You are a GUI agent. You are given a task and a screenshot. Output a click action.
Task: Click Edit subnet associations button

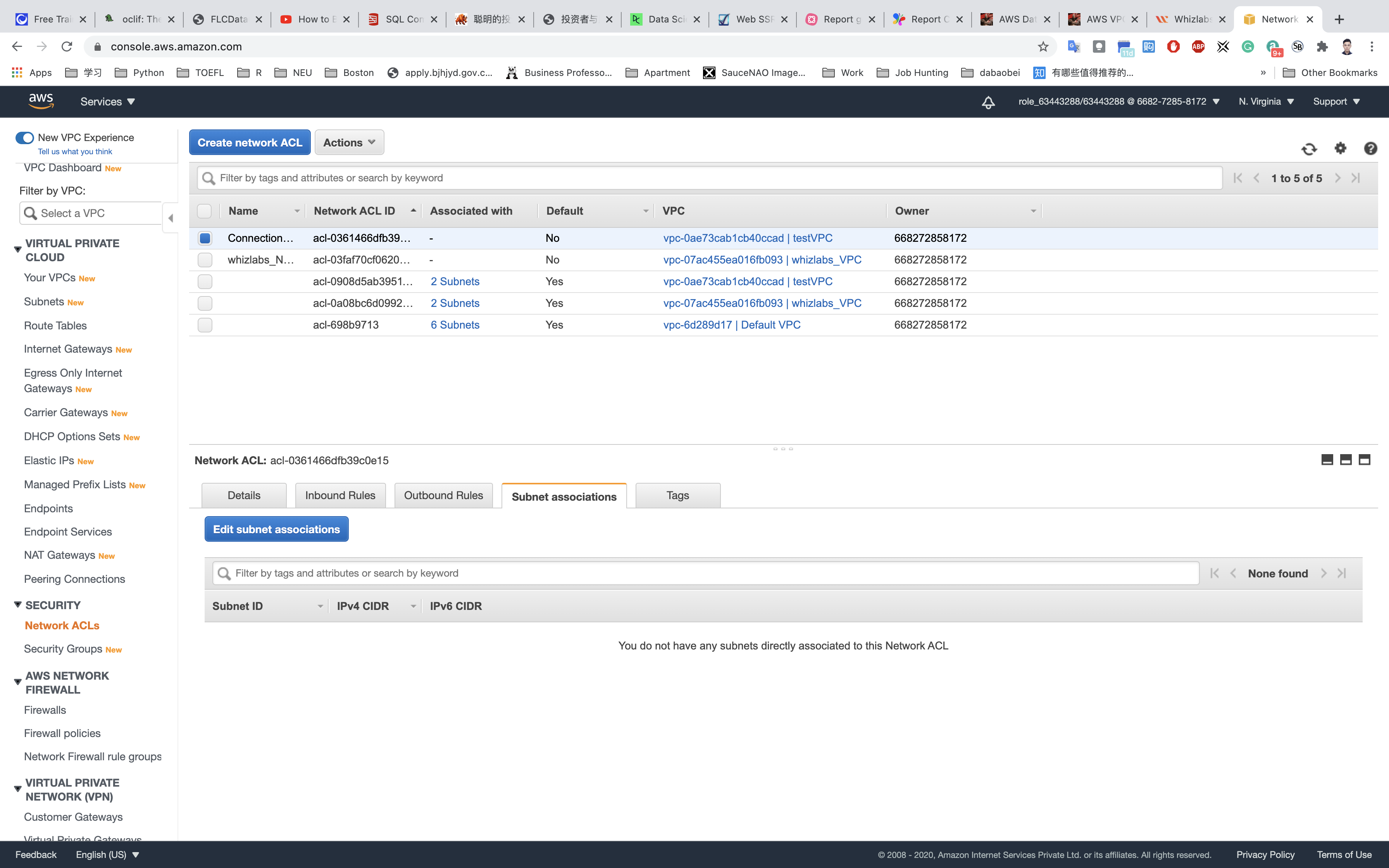(x=276, y=529)
